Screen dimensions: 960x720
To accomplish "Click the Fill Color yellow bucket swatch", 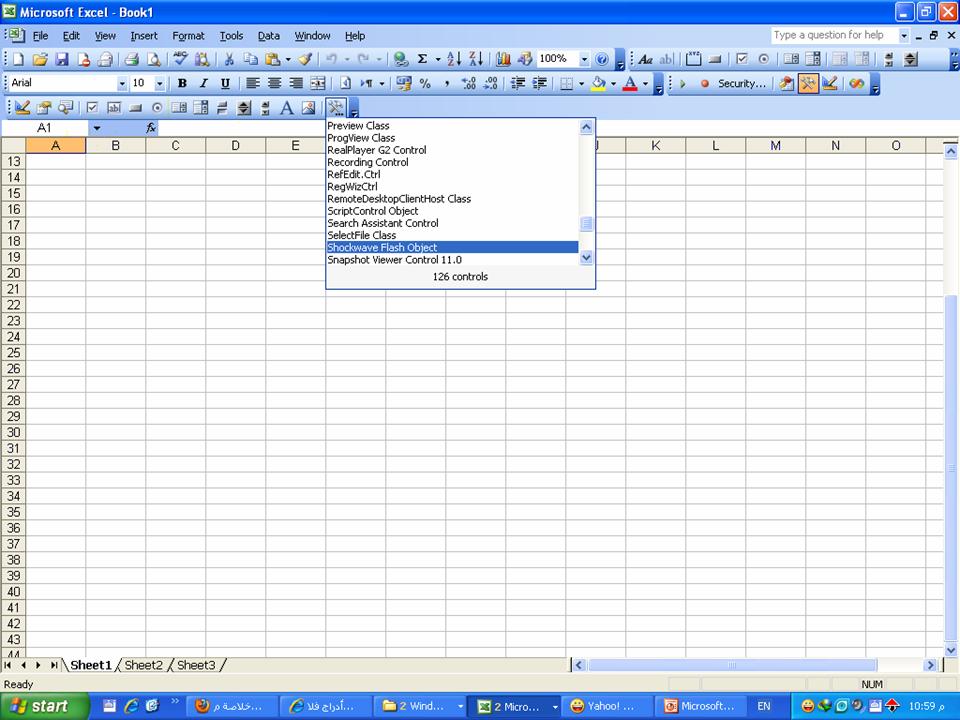I will point(598,83).
